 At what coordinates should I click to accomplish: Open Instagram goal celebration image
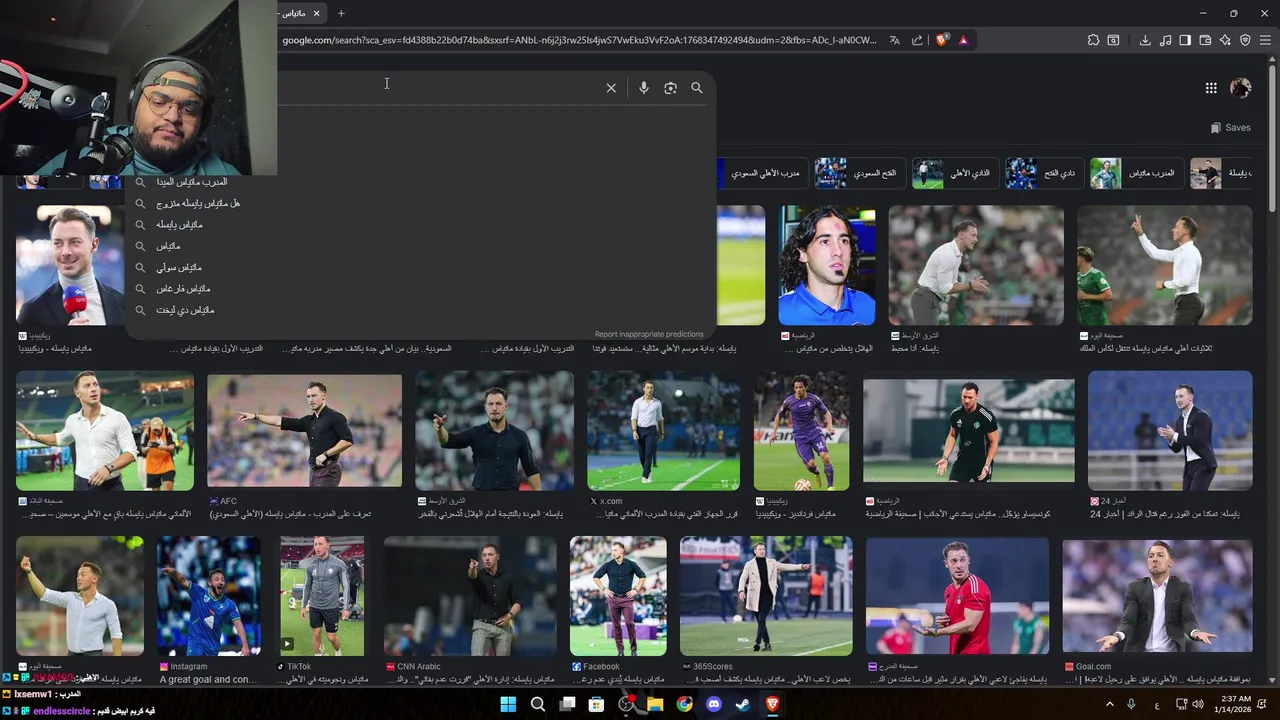pyautogui.click(x=209, y=596)
